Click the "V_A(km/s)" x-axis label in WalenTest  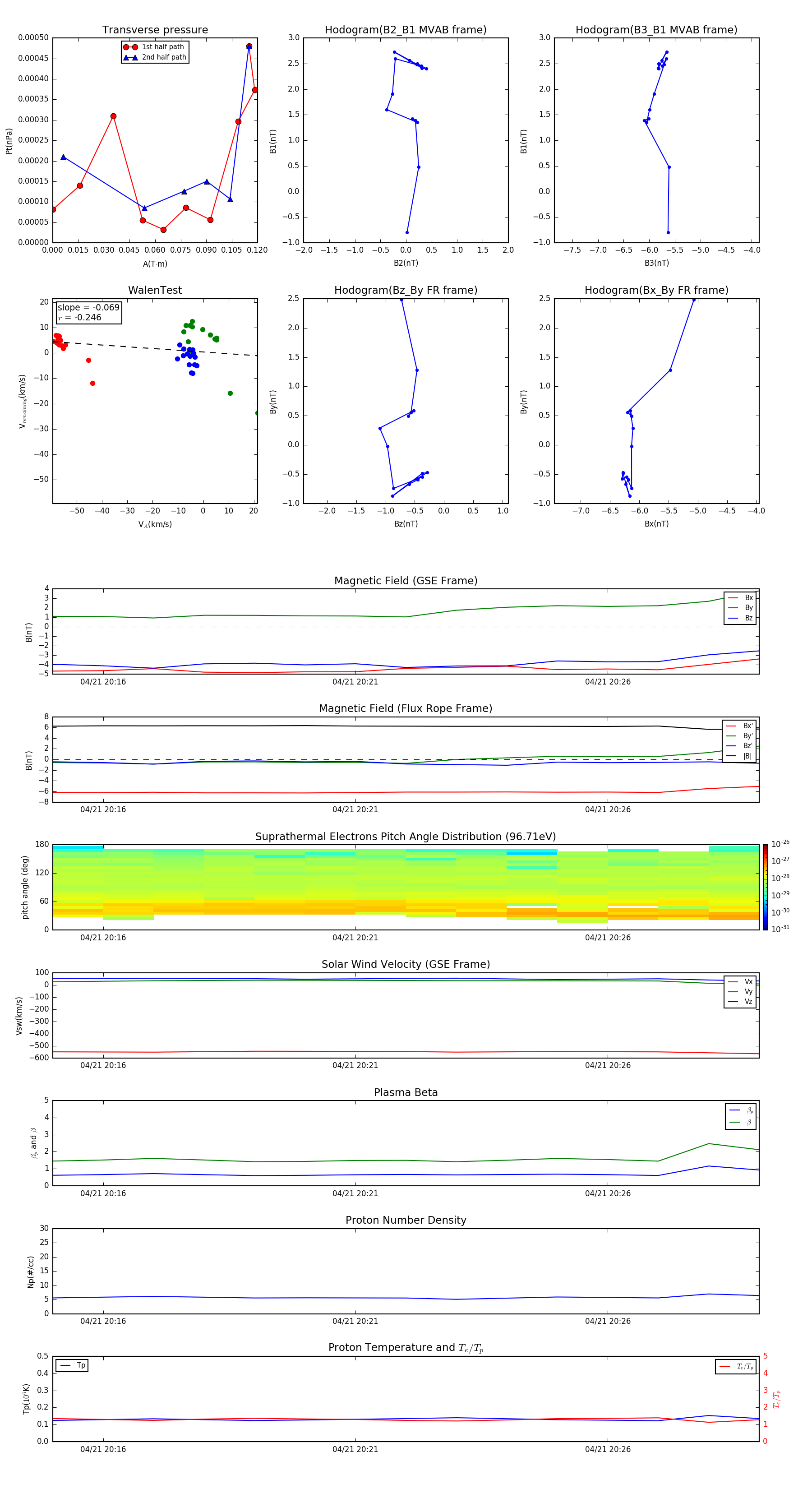point(155,524)
